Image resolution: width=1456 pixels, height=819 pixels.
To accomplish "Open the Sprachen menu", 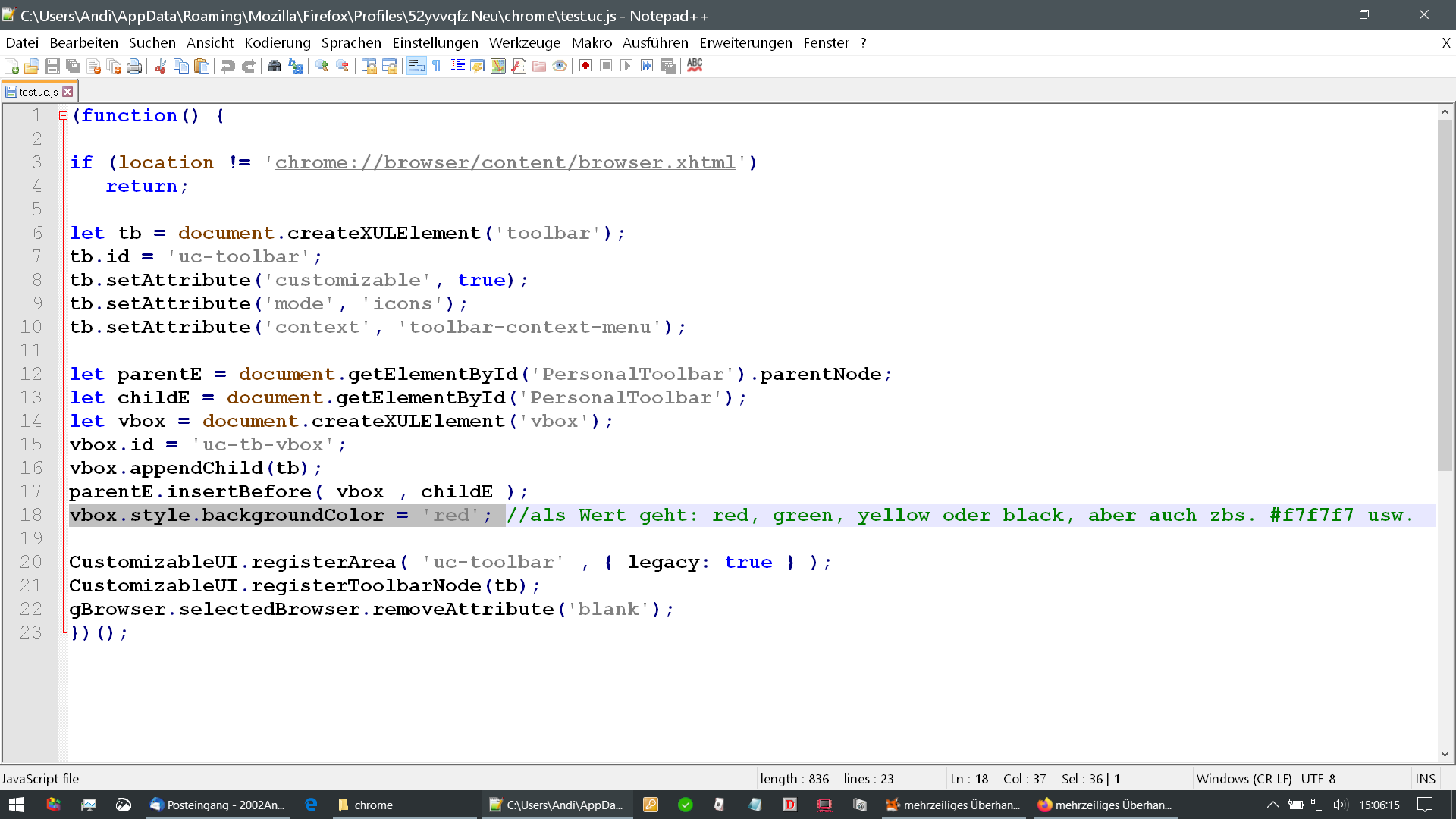I will point(351,43).
